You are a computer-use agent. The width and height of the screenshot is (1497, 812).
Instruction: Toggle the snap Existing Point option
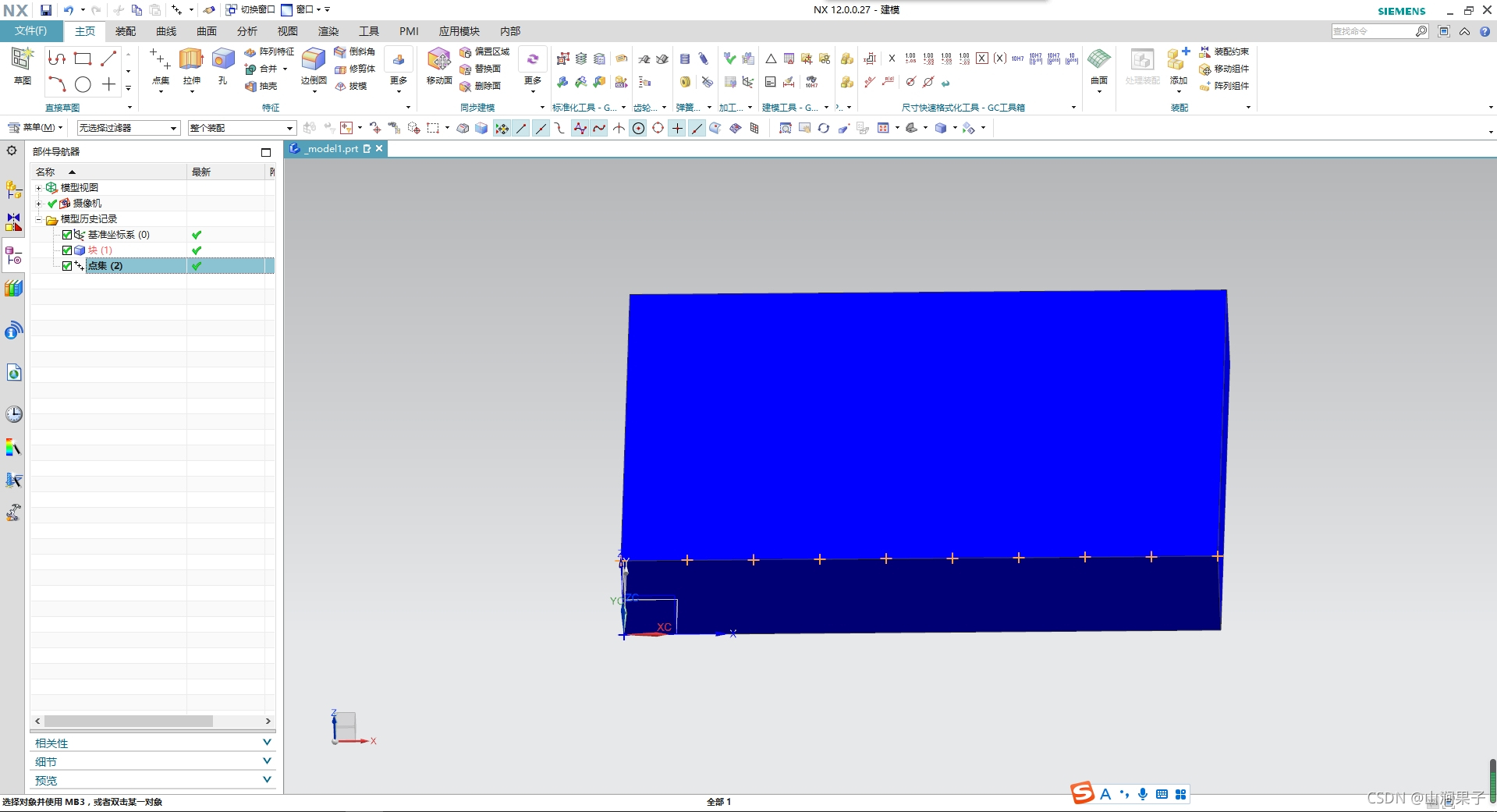(677, 128)
